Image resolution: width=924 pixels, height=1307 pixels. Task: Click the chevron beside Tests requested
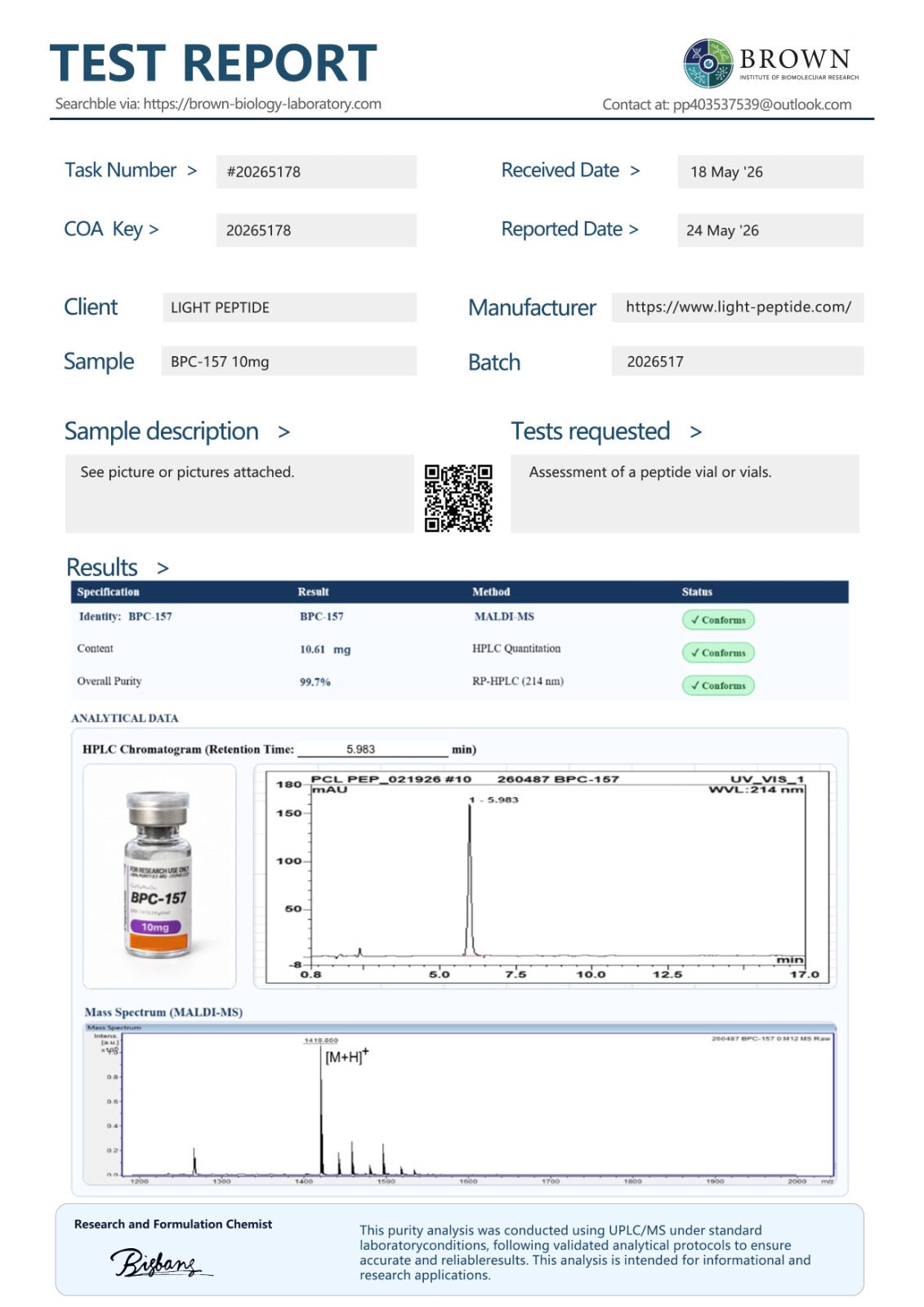tap(695, 432)
